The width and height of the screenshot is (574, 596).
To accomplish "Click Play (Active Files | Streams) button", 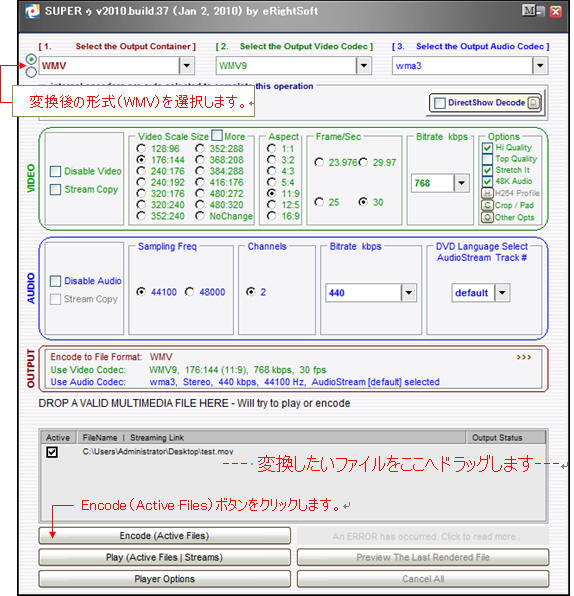I will coord(165,558).
